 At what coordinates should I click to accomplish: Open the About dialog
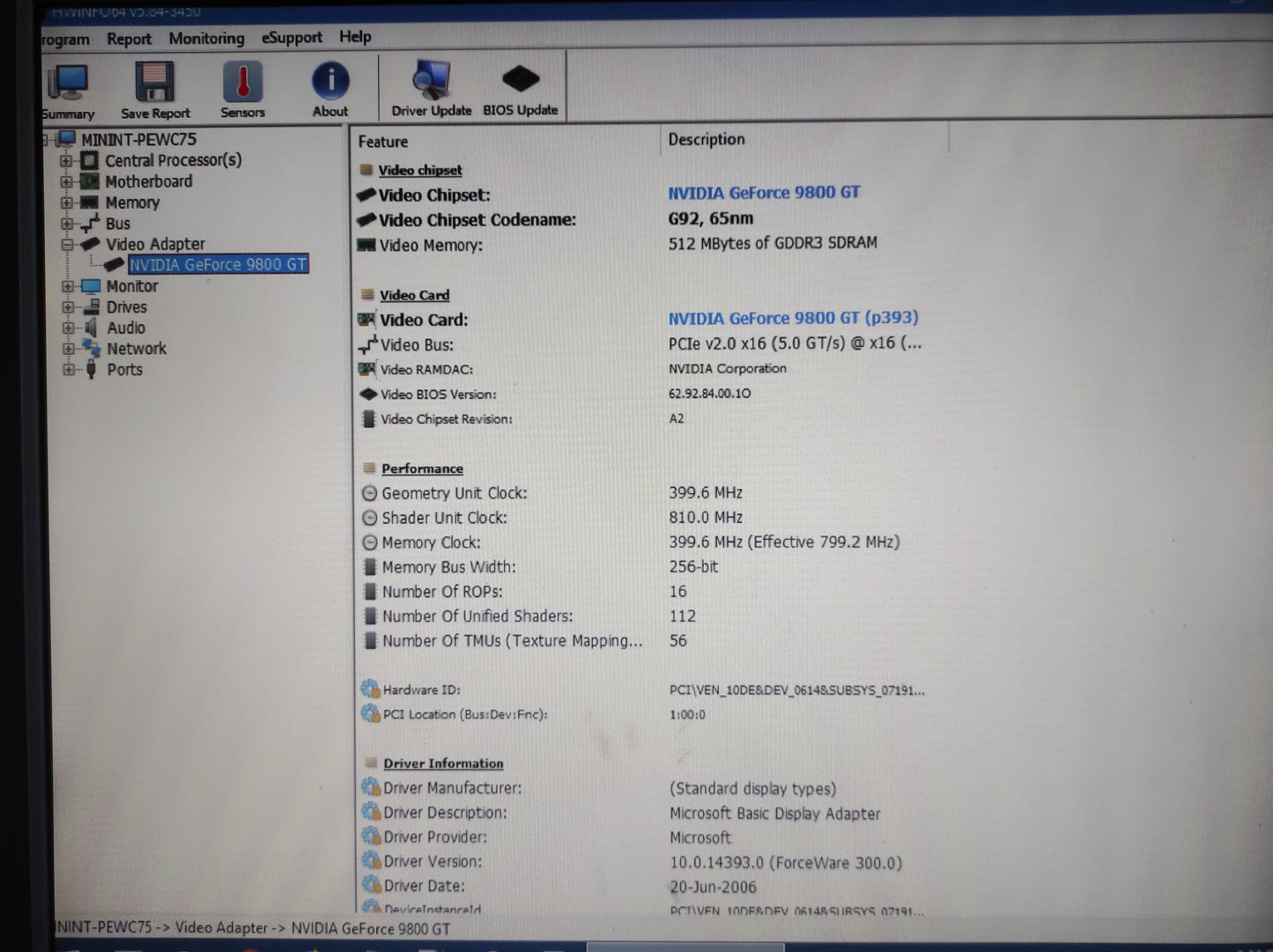(x=329, y=85)
